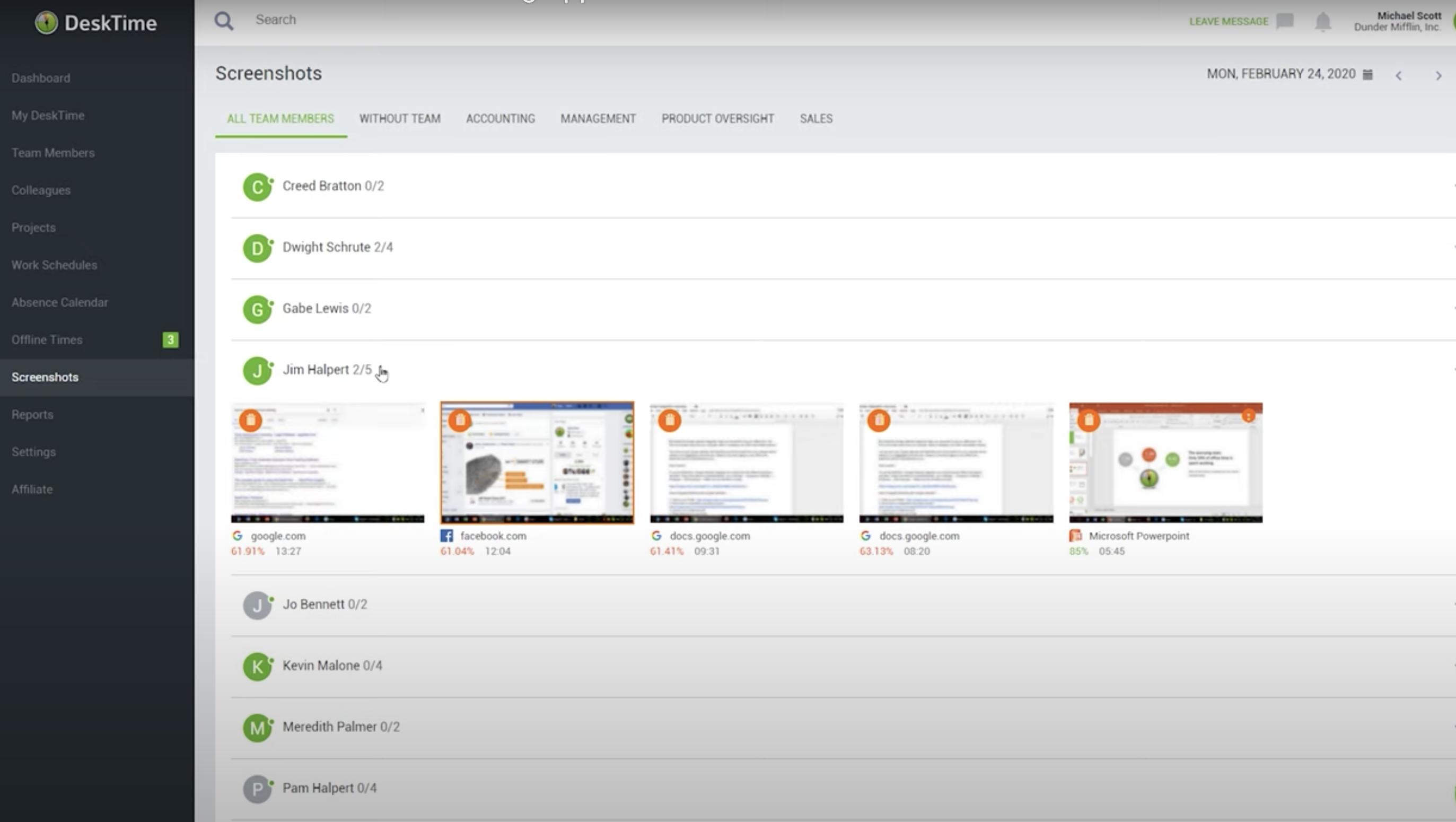
Task: Click the DeskTime logo icon
Action: [46, 23]
